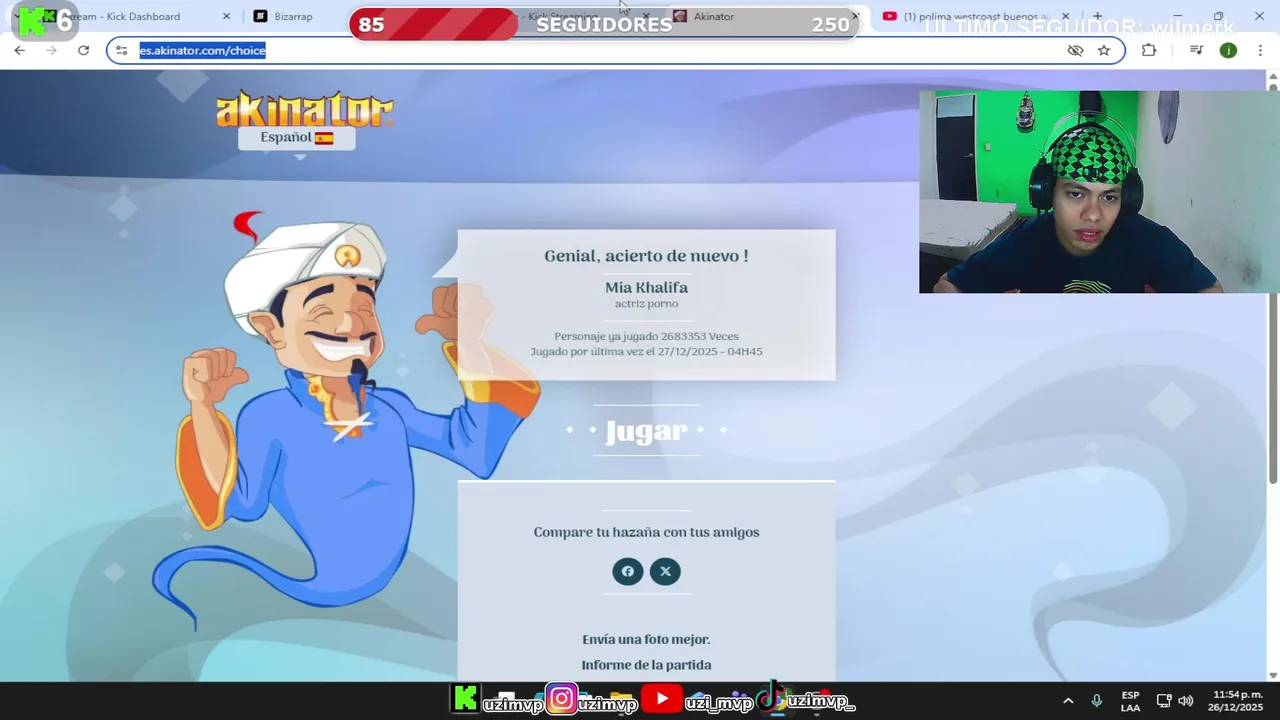The height and width of the screenshot is (720, 1280).
Task: Close the Kick Dashboard tab
Action: click(x=226, y=16)
